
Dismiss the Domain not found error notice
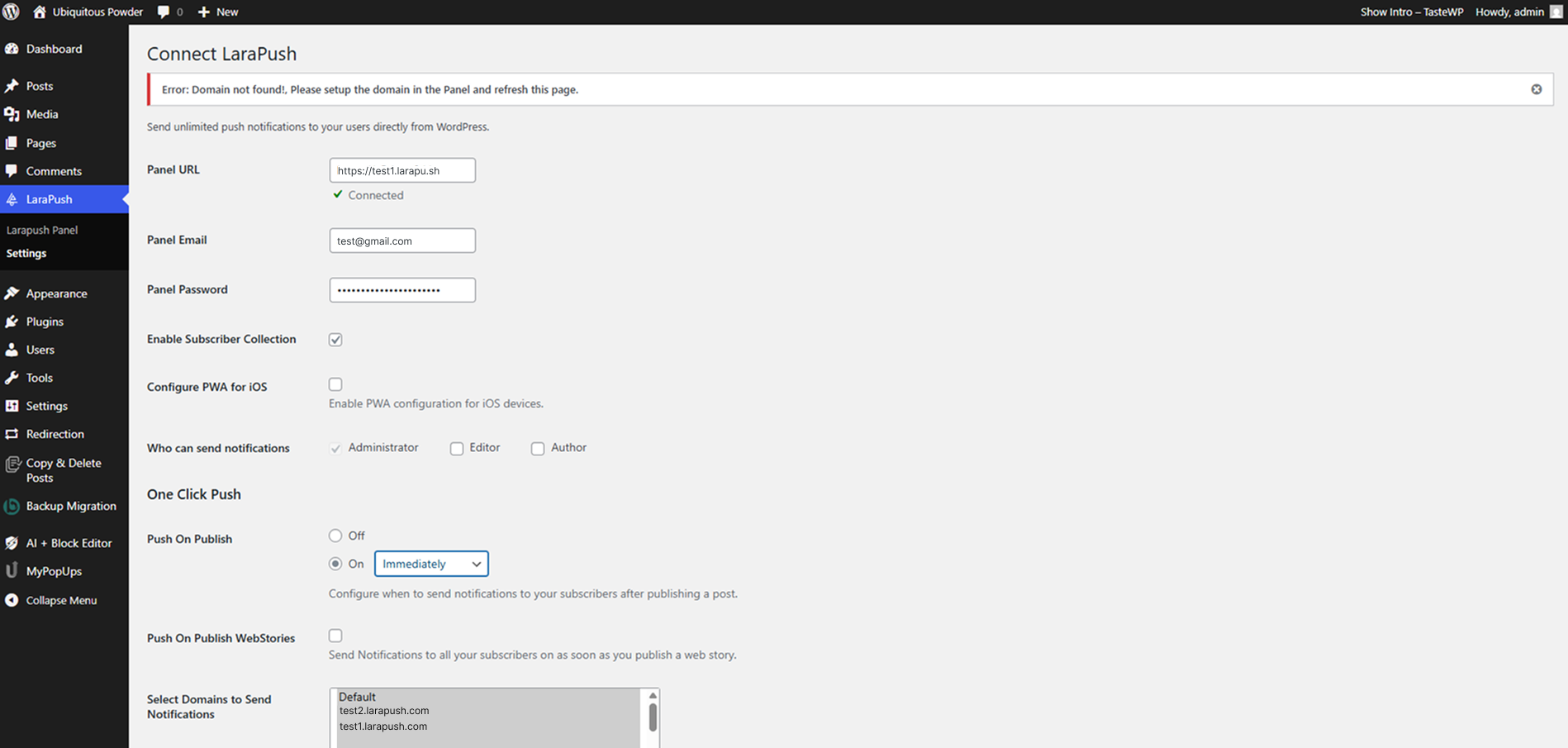click(1537, 89)
